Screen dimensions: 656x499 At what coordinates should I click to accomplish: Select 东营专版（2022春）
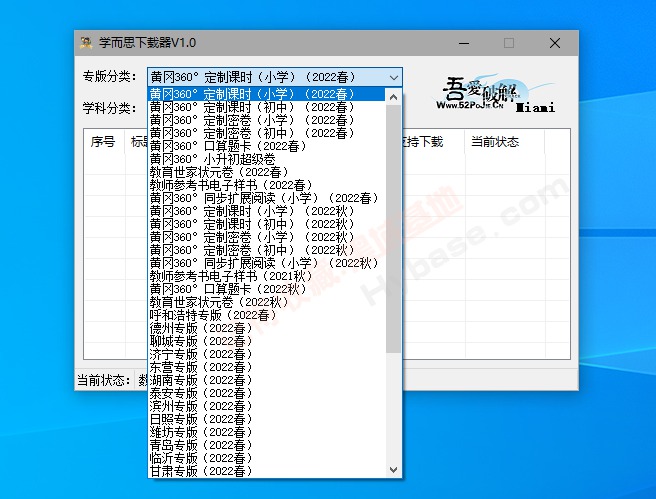(266, 367)
